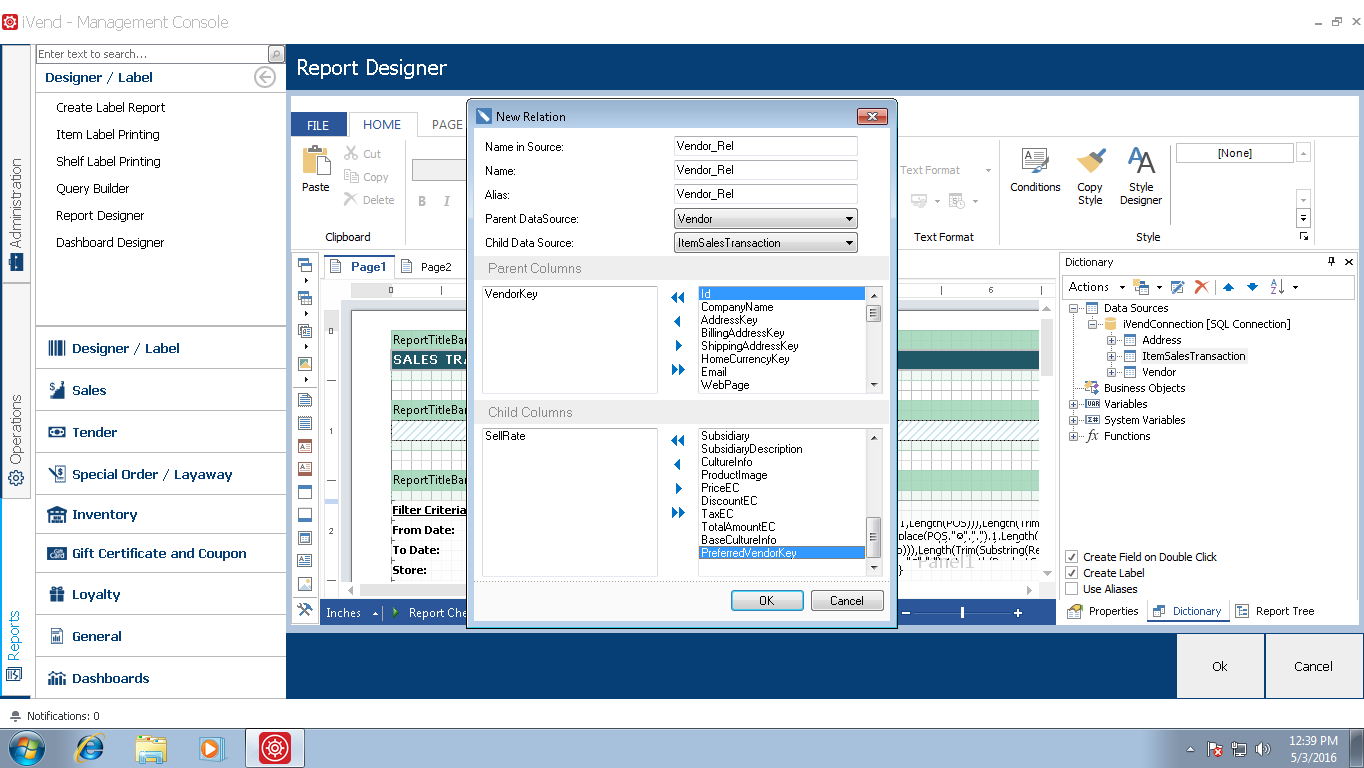Move item up in Dictionary toolbar
The width and height of the screenshot is (1364, 768).
1229,287
